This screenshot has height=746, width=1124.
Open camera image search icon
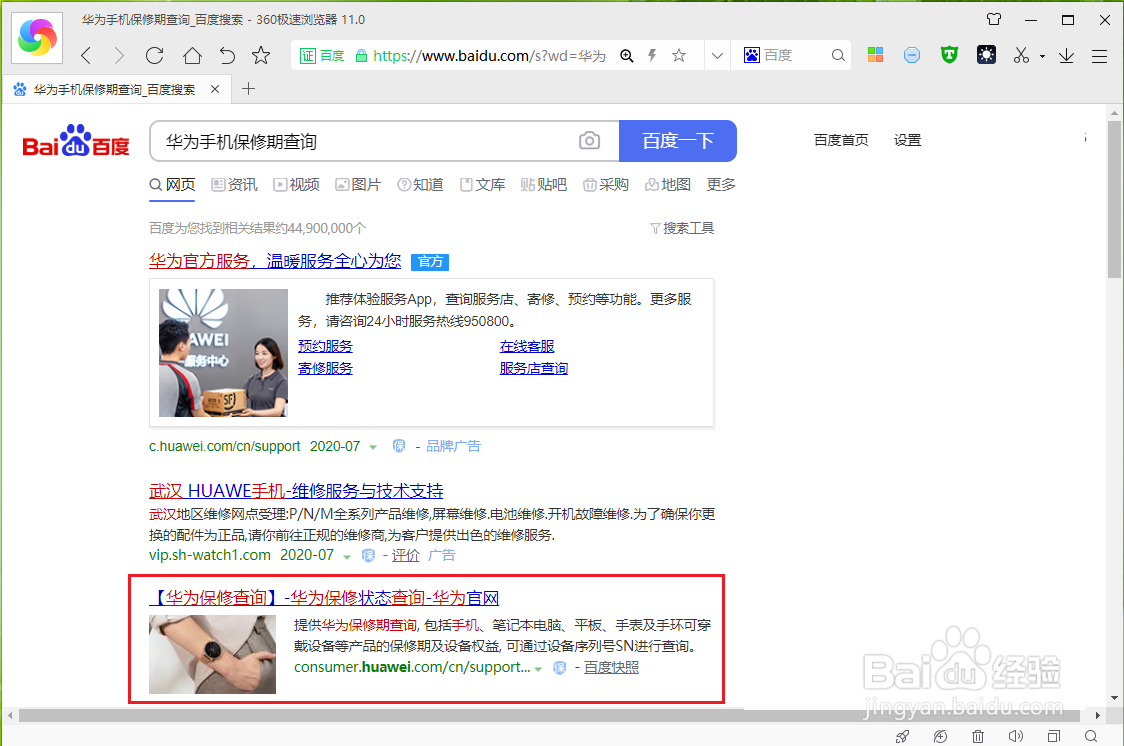pyautogui.click(x=589, y=140)
